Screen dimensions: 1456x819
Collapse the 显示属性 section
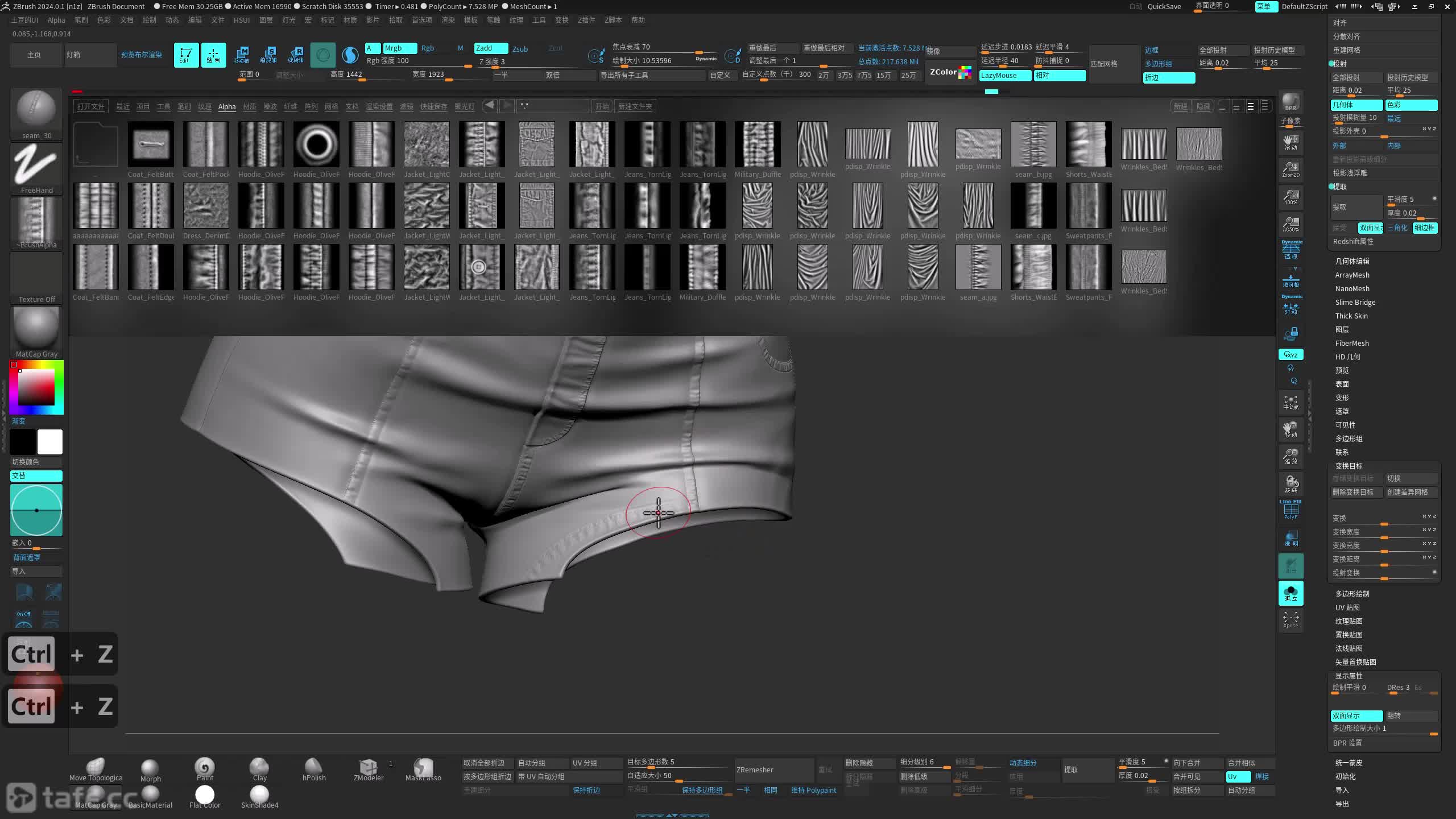(1349, 676)
